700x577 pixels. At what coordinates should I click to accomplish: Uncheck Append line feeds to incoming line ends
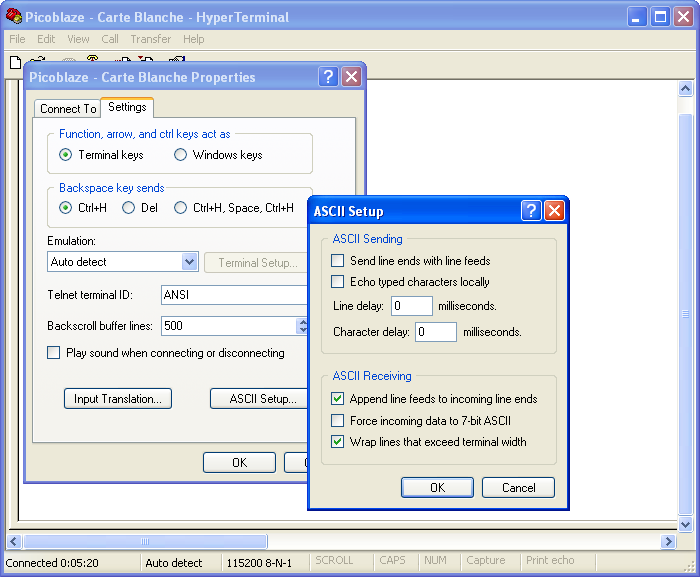pyautogui.click(x=338, y=398)
